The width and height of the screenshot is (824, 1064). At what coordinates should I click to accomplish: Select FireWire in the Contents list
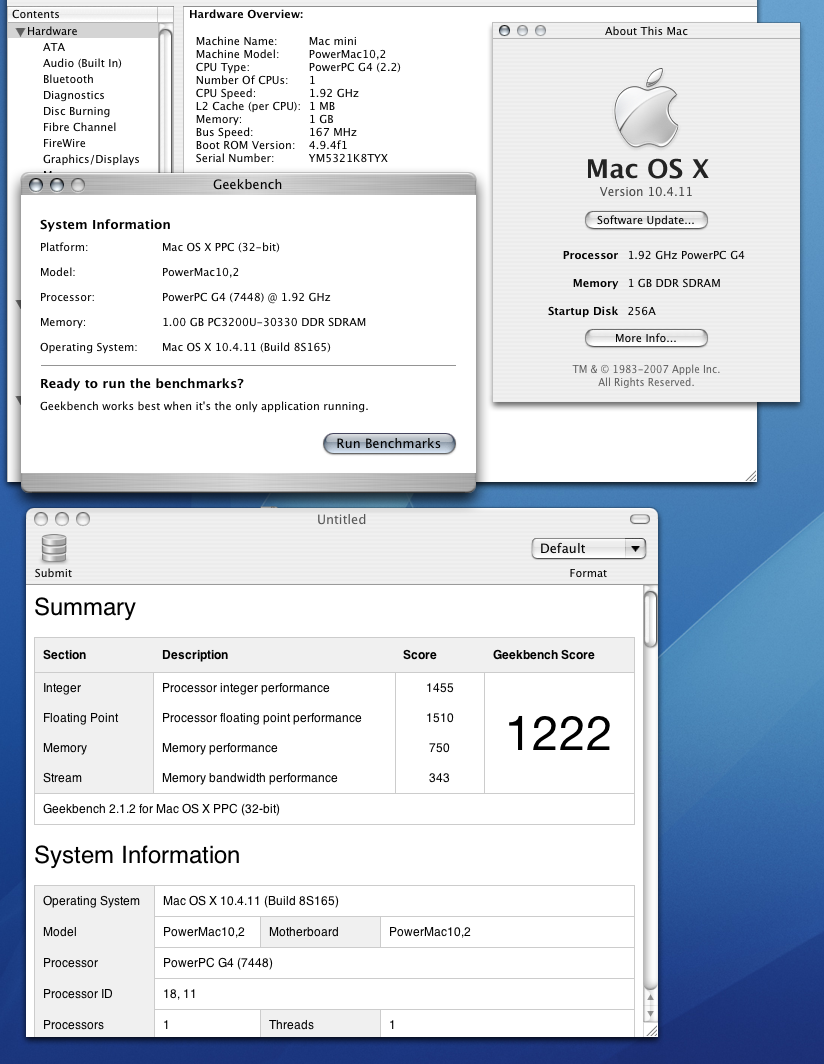pyautogui.click(x=64, y=143)
